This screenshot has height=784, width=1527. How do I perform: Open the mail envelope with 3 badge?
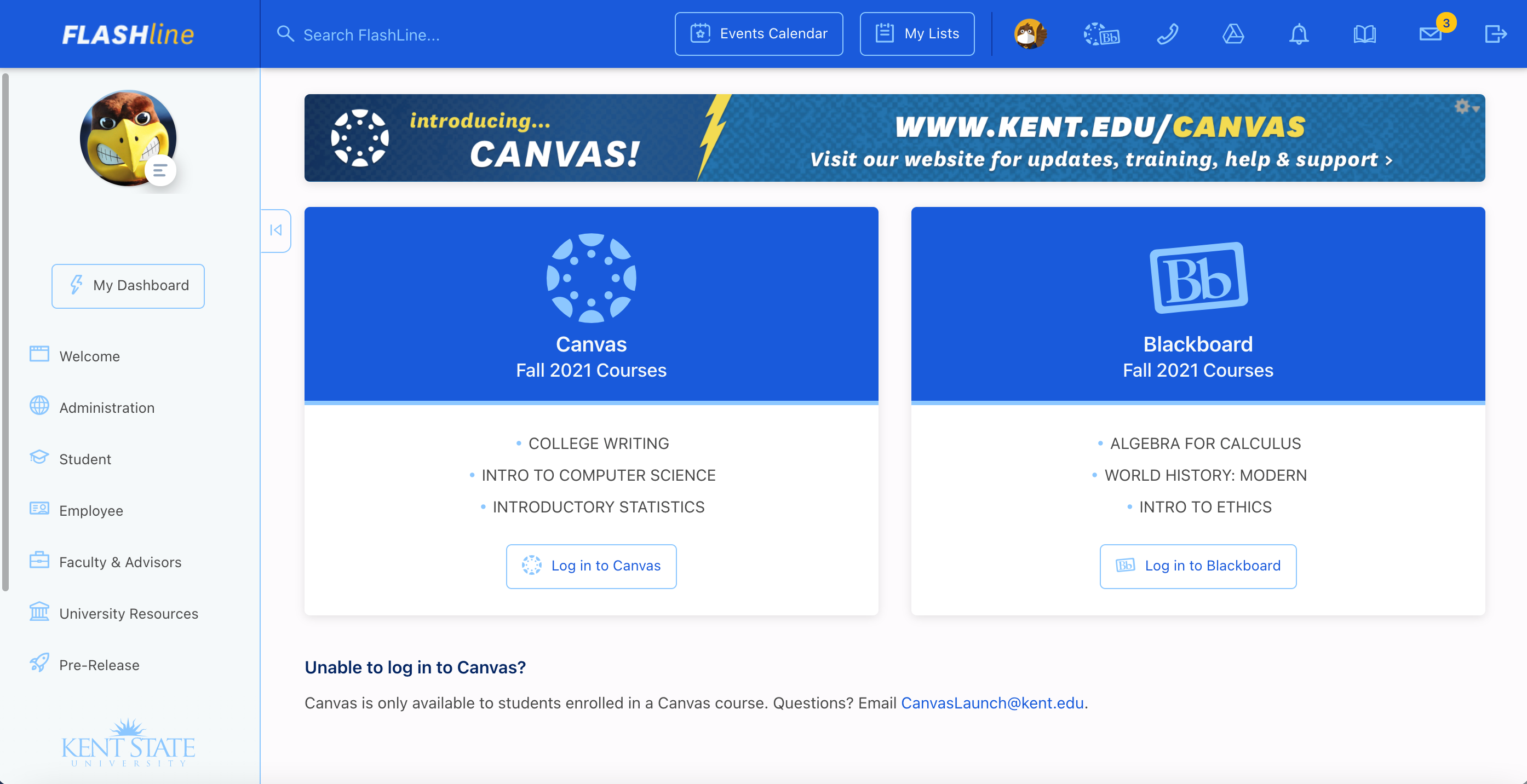[x=1431, y=34]
